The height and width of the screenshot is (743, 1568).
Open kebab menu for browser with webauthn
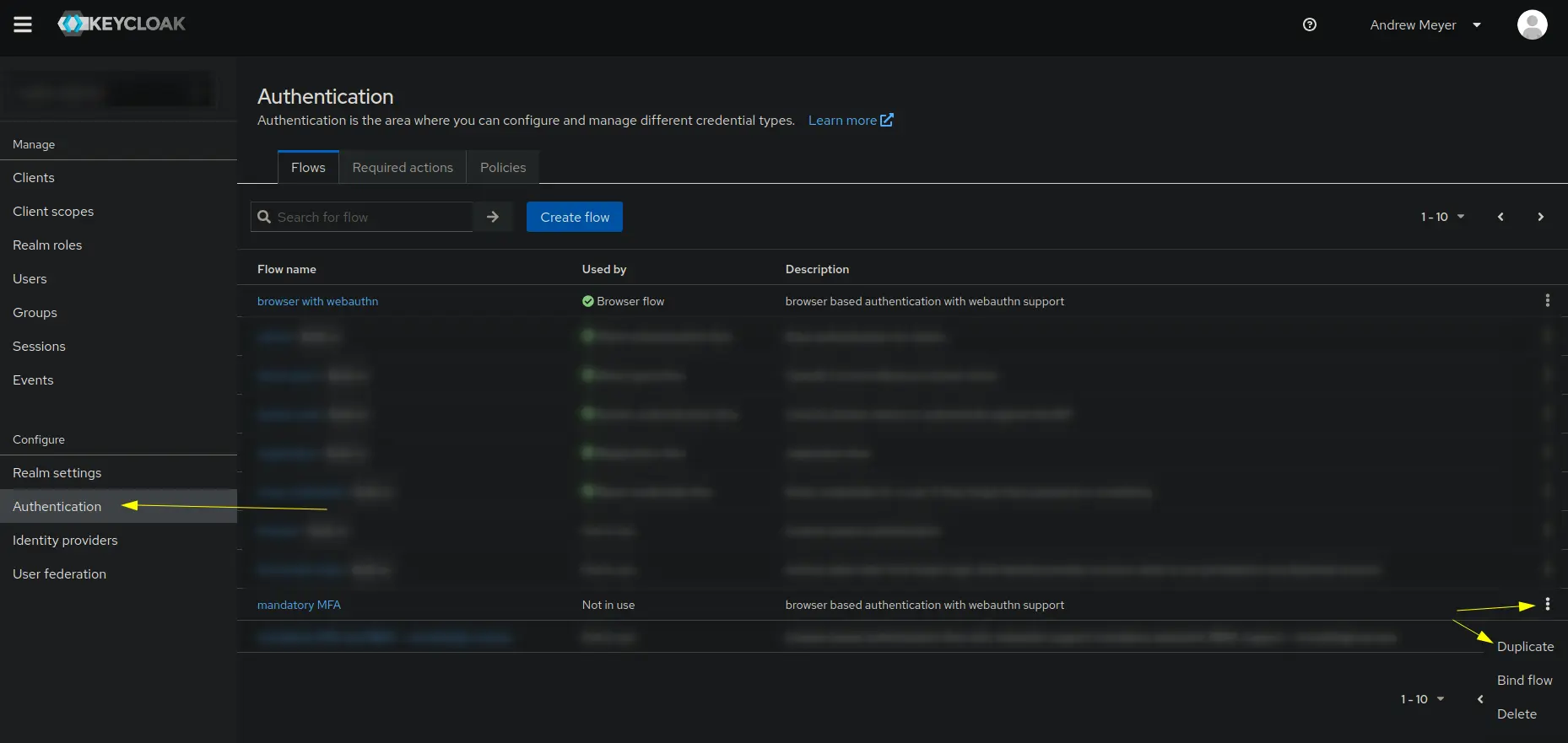[1547, 300]
